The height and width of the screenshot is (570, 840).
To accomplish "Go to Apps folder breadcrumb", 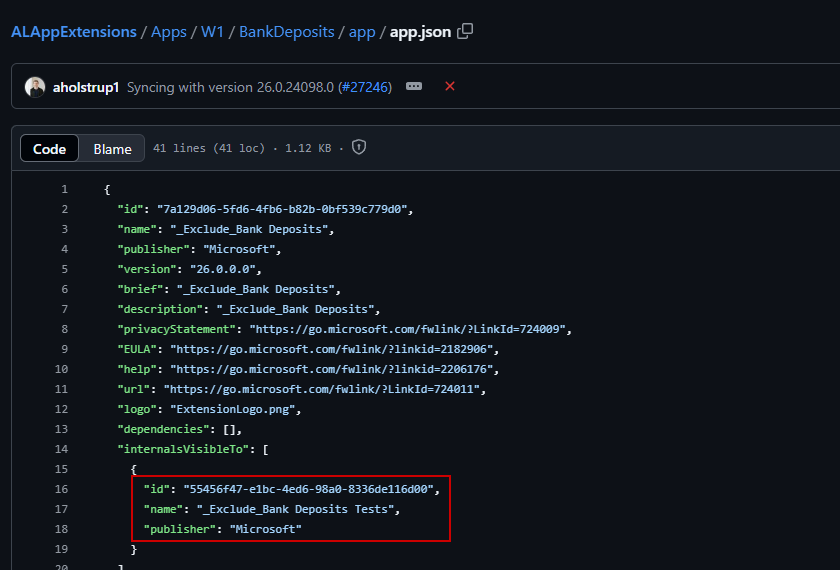I will [x=169, y=32].
